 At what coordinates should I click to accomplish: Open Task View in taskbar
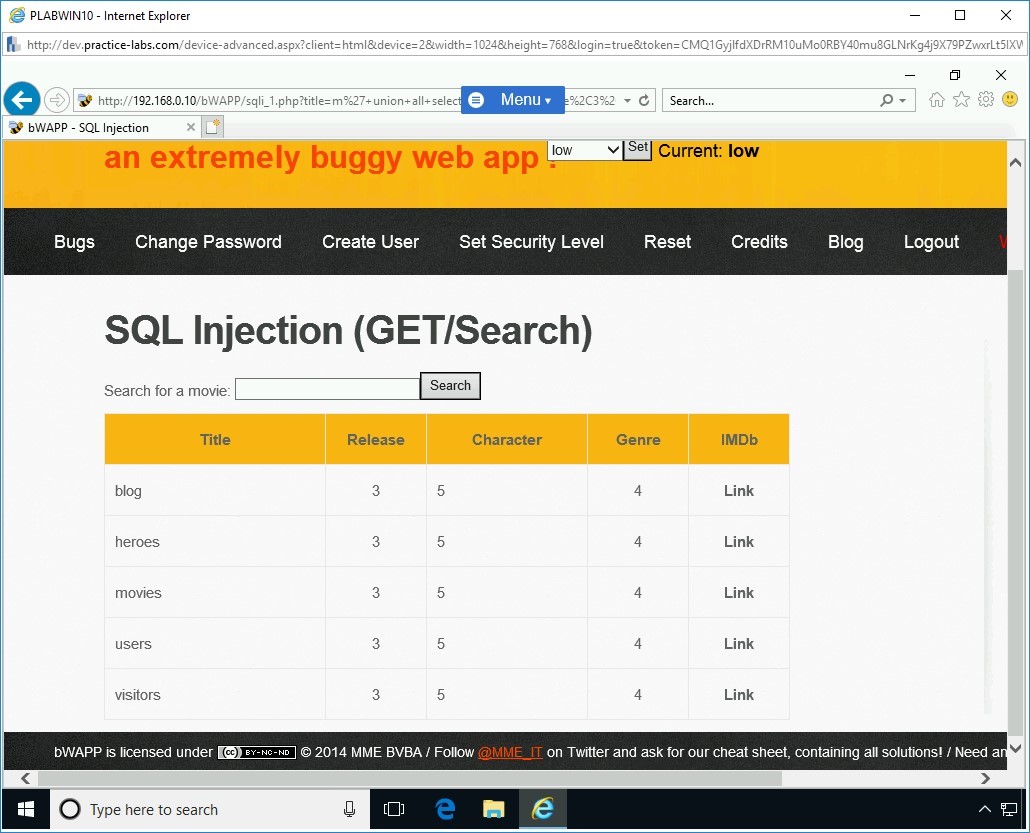pyautogui.click(x=394, y=809)
